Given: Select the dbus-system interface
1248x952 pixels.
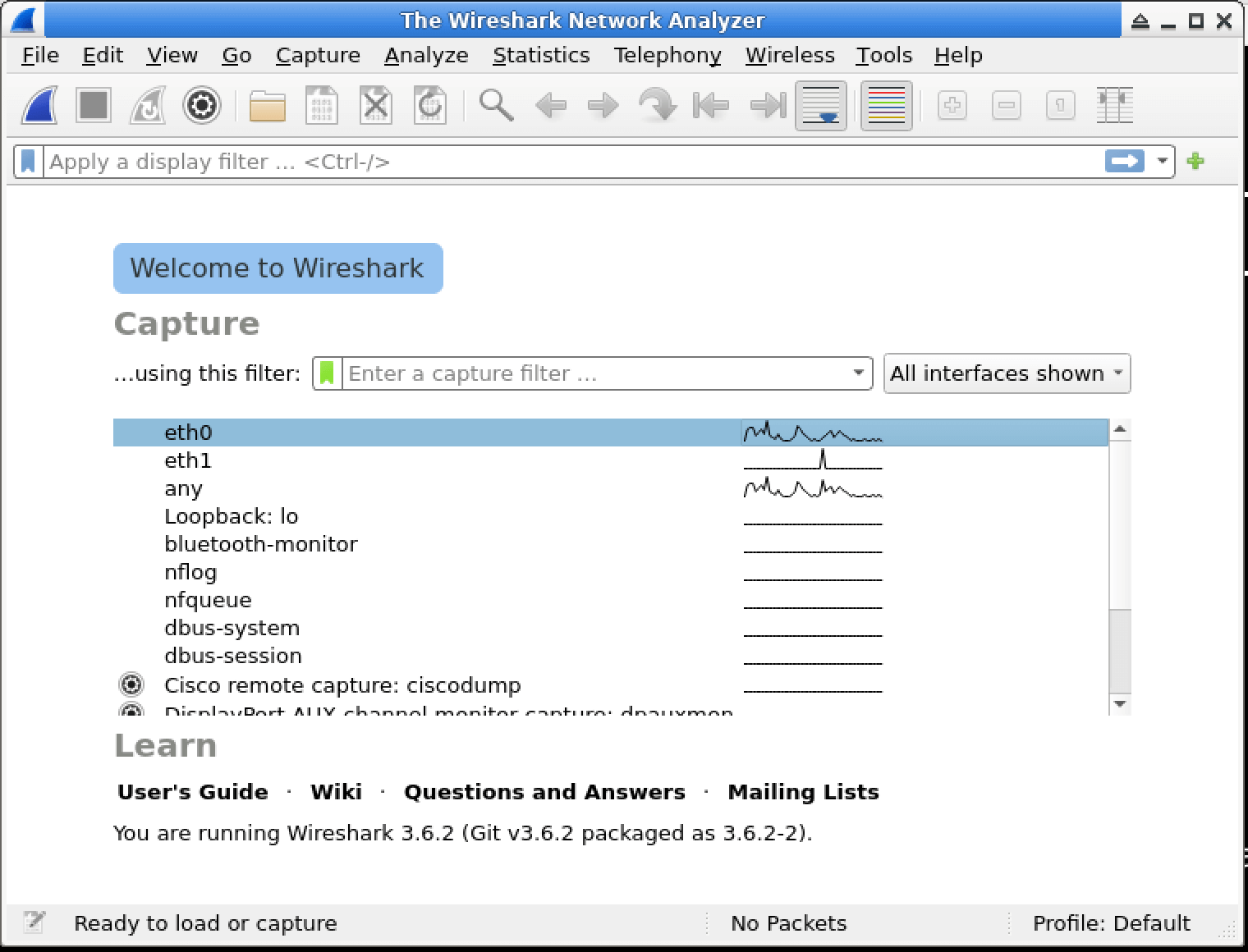Looking at the screenshot, I should coord(611,628).
